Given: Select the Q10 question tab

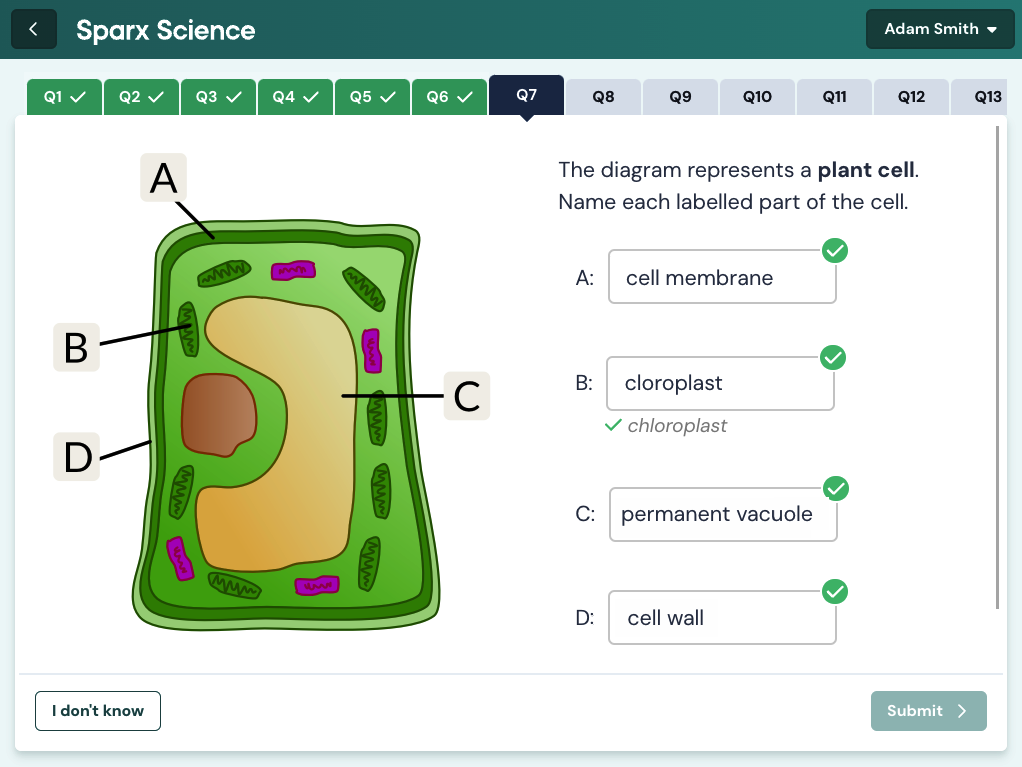Looking at the screenshot, I should [x=757, y=96].
